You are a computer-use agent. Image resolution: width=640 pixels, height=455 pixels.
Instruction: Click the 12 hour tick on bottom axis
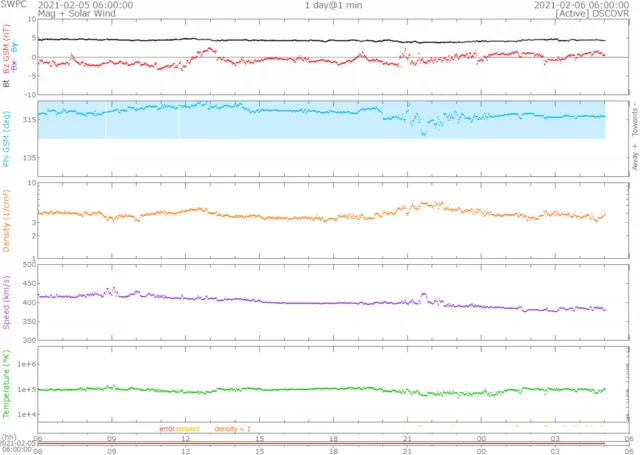pyautogui.click(x=185, y=437)
